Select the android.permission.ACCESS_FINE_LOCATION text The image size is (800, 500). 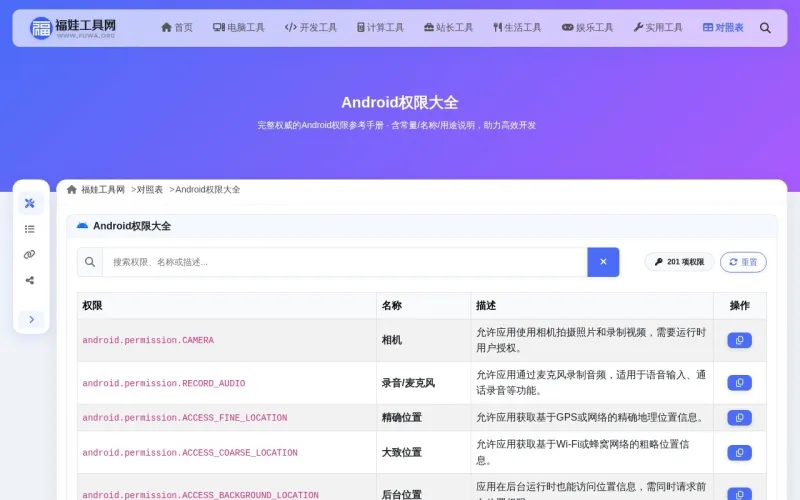(x=185, y=418)
